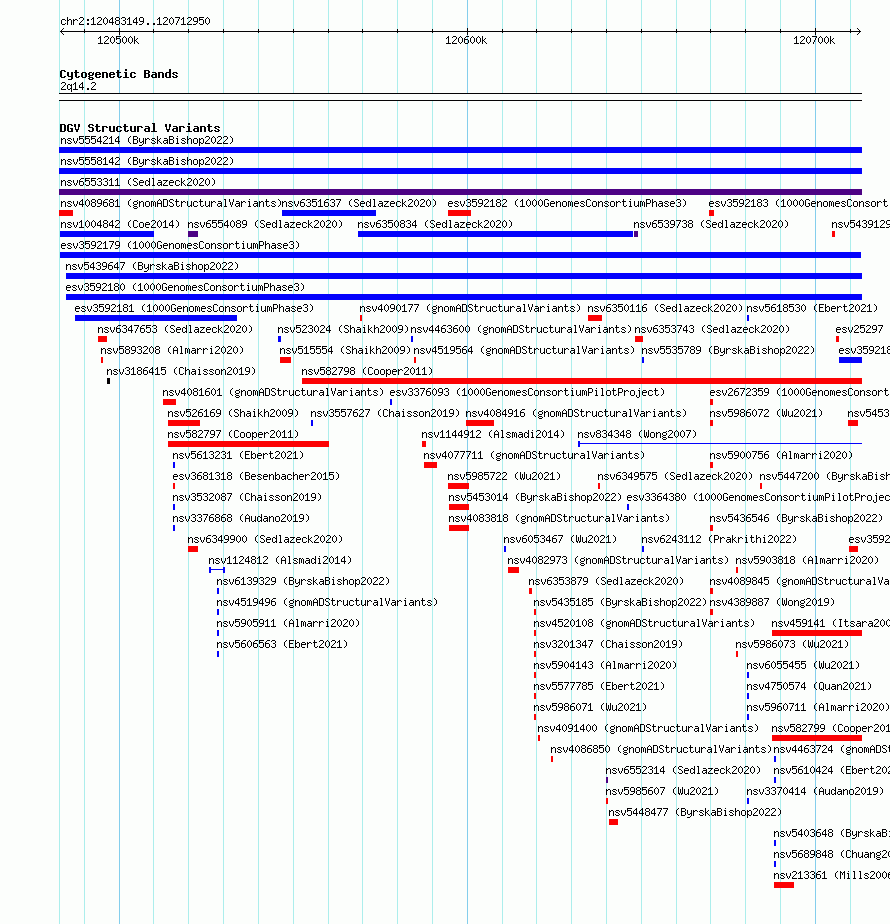Open nsv6350116 (Sedlazeck2020) label

[x=665, y=308]
